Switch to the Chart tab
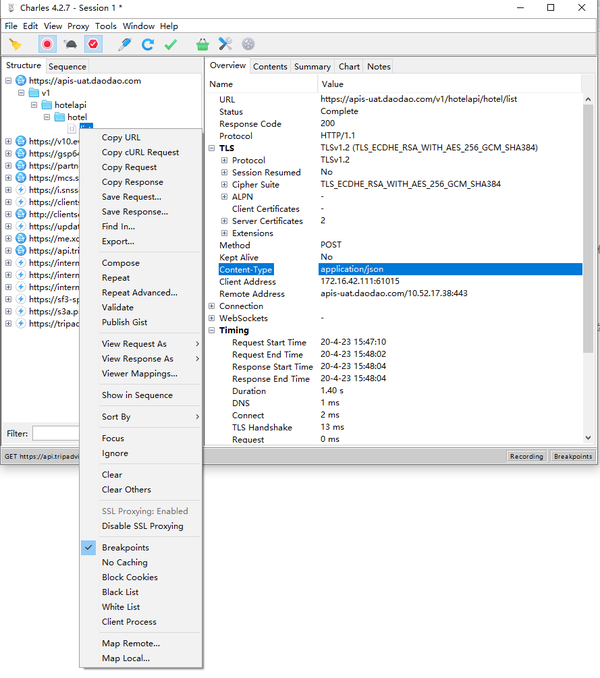The width and height of the screenshot is (600, 678). [x=349, y=67]
